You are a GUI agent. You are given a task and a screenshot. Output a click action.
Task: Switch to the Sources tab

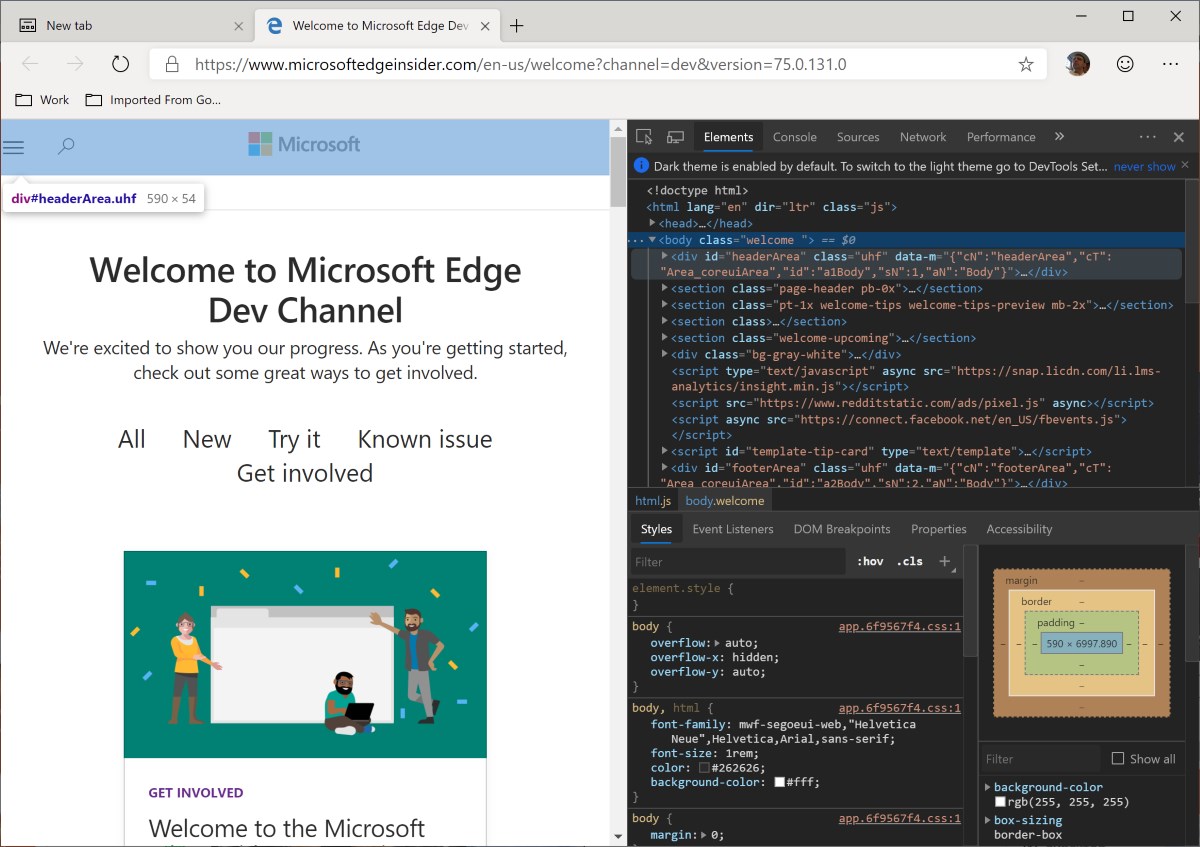pos(858,137)
